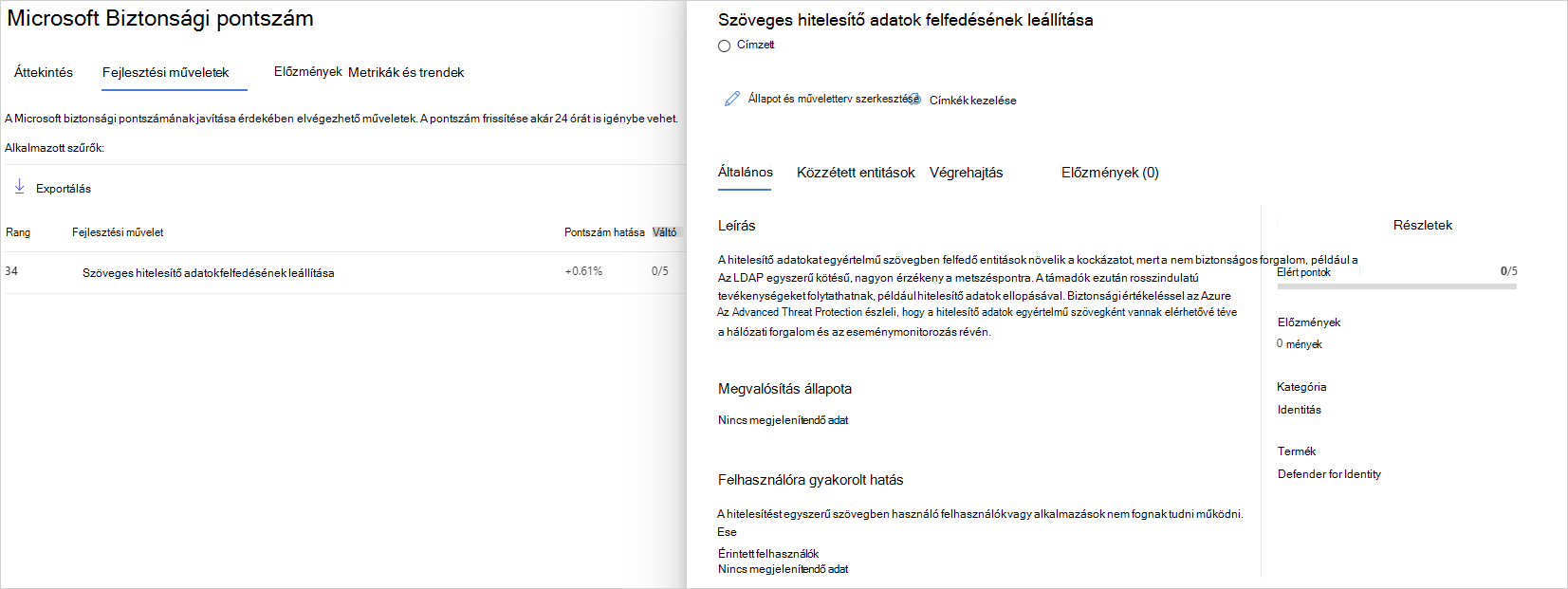Open the Áttekintés tab
Viewport: 1568px width, 589px height.
(x=44, y=72)
